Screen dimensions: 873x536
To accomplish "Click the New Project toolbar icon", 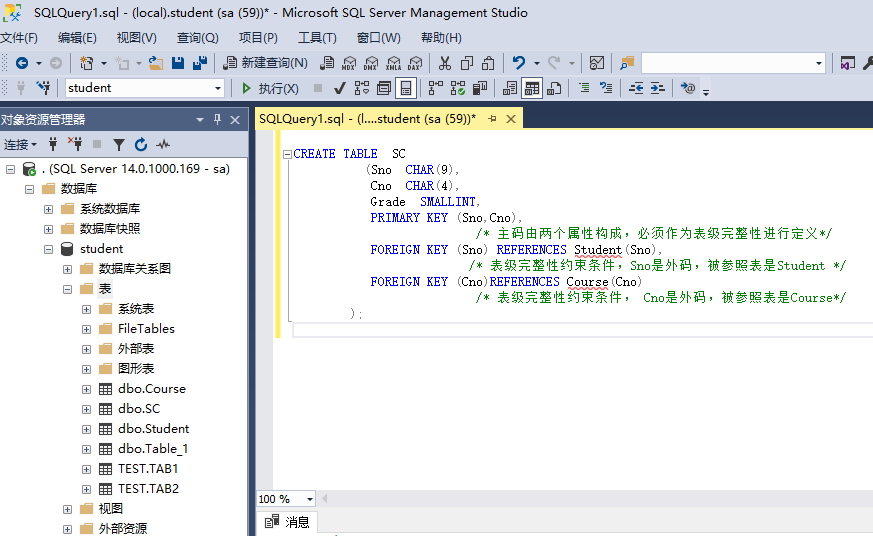I will click(86, 63).
